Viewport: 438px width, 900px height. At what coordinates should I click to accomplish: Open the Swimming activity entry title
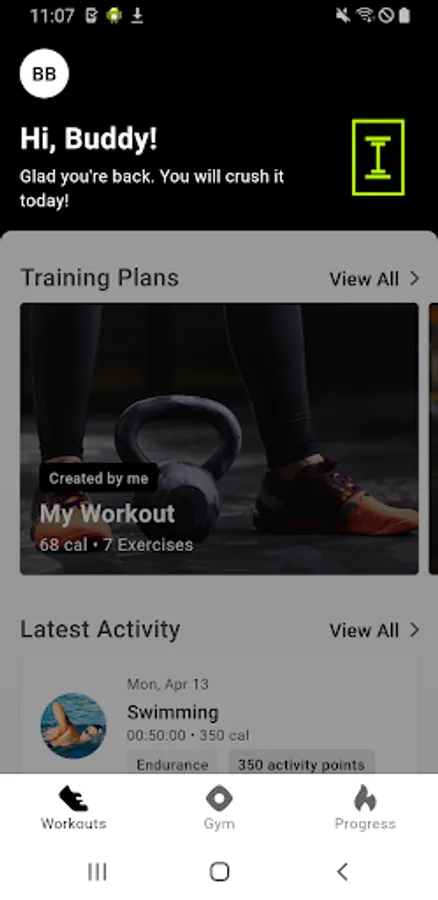[x=173, y=713]
